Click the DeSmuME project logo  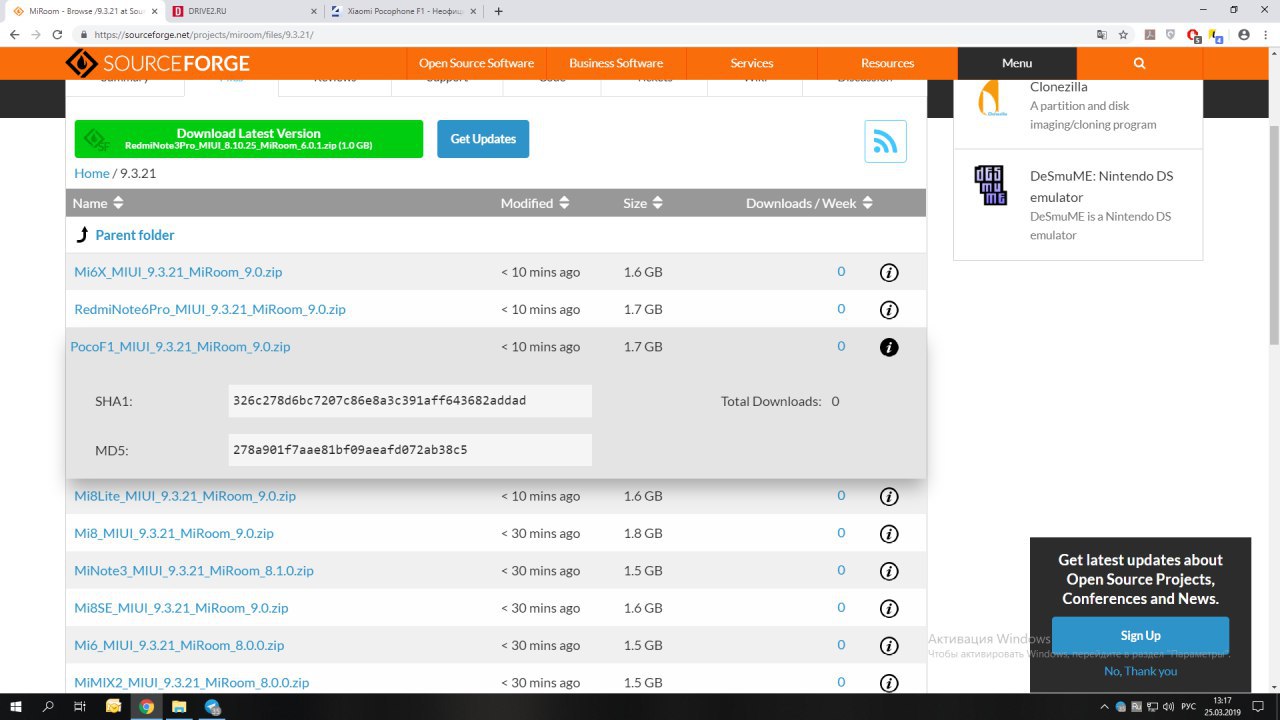(991, 186)
